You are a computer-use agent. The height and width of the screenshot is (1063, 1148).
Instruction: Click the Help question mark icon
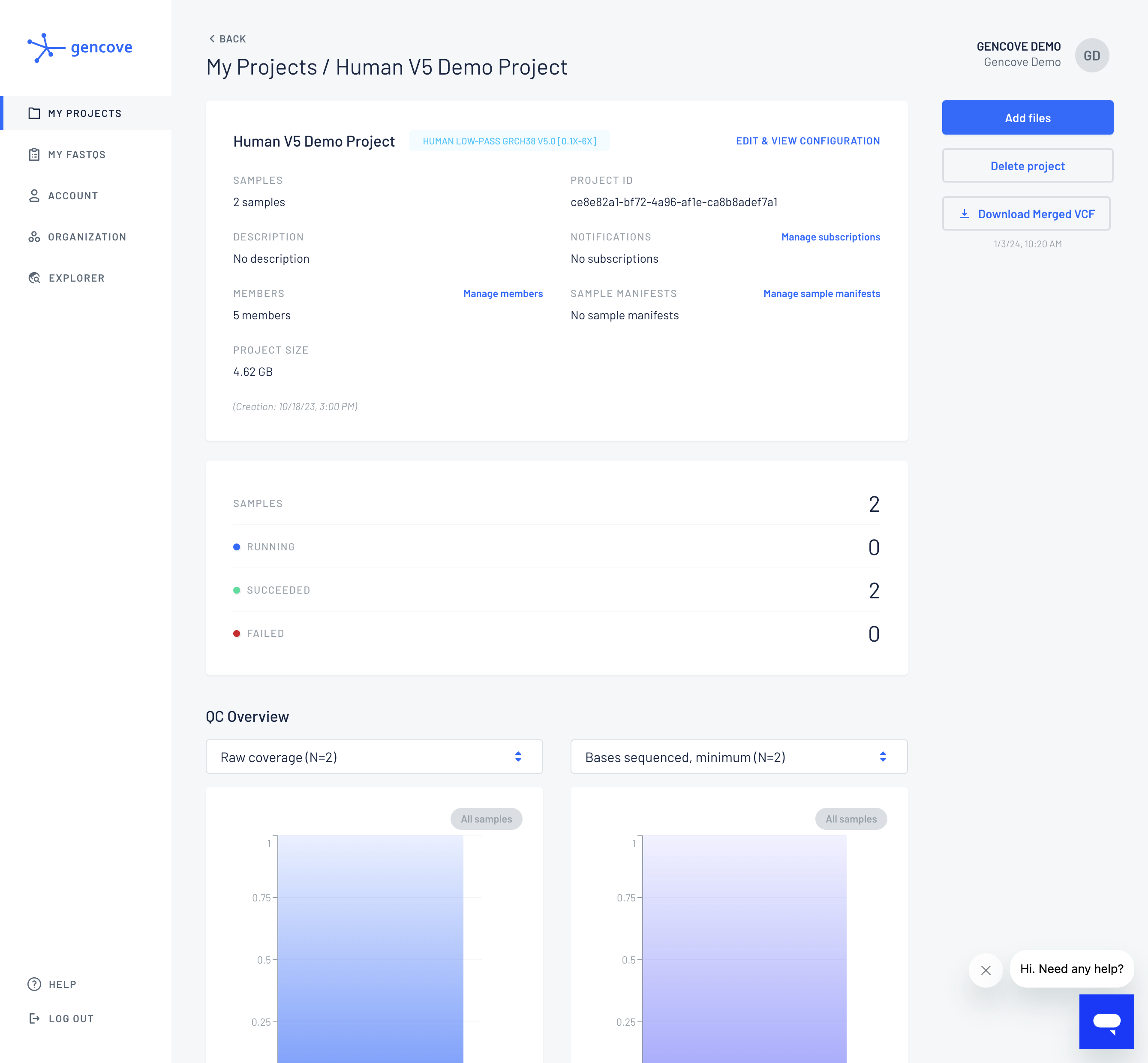click(35, 984)
